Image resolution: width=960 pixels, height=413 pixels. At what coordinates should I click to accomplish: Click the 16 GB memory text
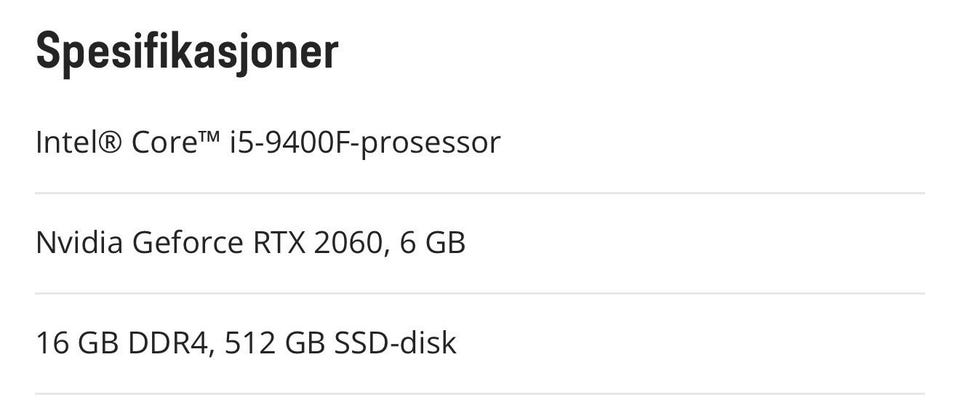(77, 343)
